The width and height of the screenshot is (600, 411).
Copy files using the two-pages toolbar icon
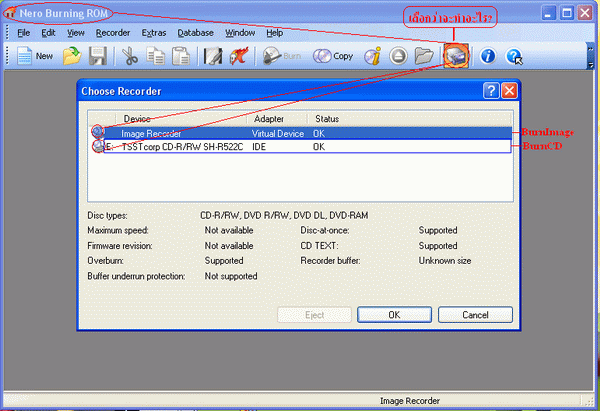tap(155, 56)
